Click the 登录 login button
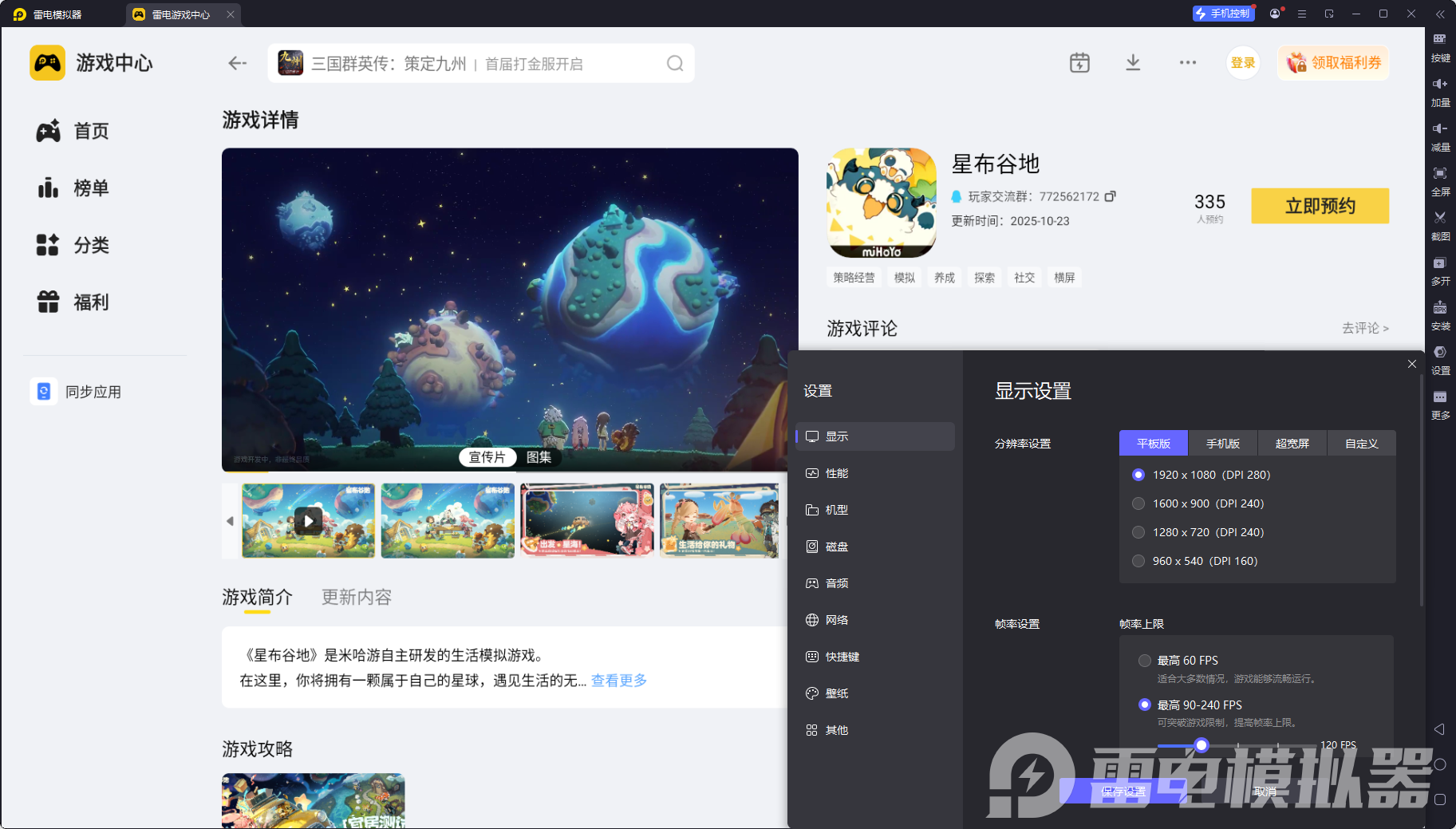The image size is (1456, 829). (x=1243, y=63)
